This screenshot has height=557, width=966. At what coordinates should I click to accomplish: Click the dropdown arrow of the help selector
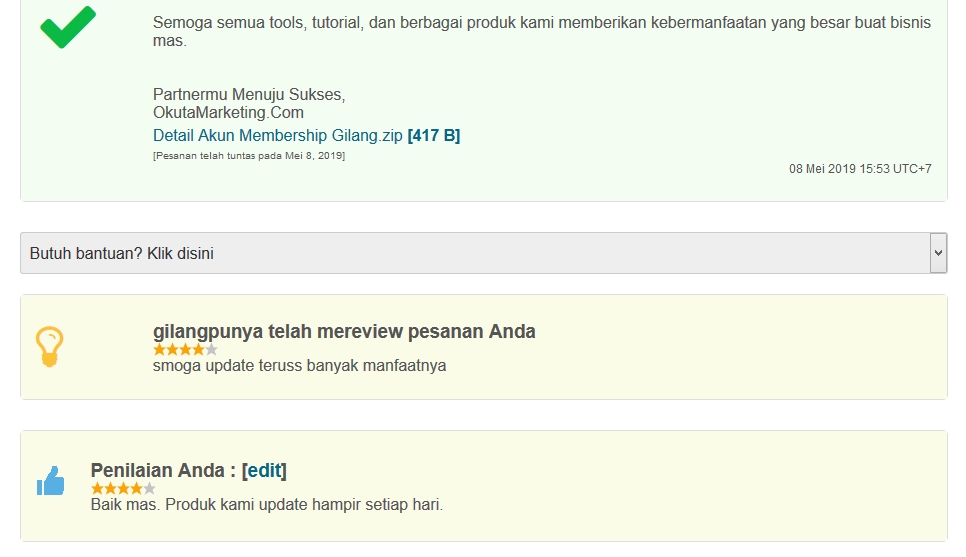click(x=938, y=253)
